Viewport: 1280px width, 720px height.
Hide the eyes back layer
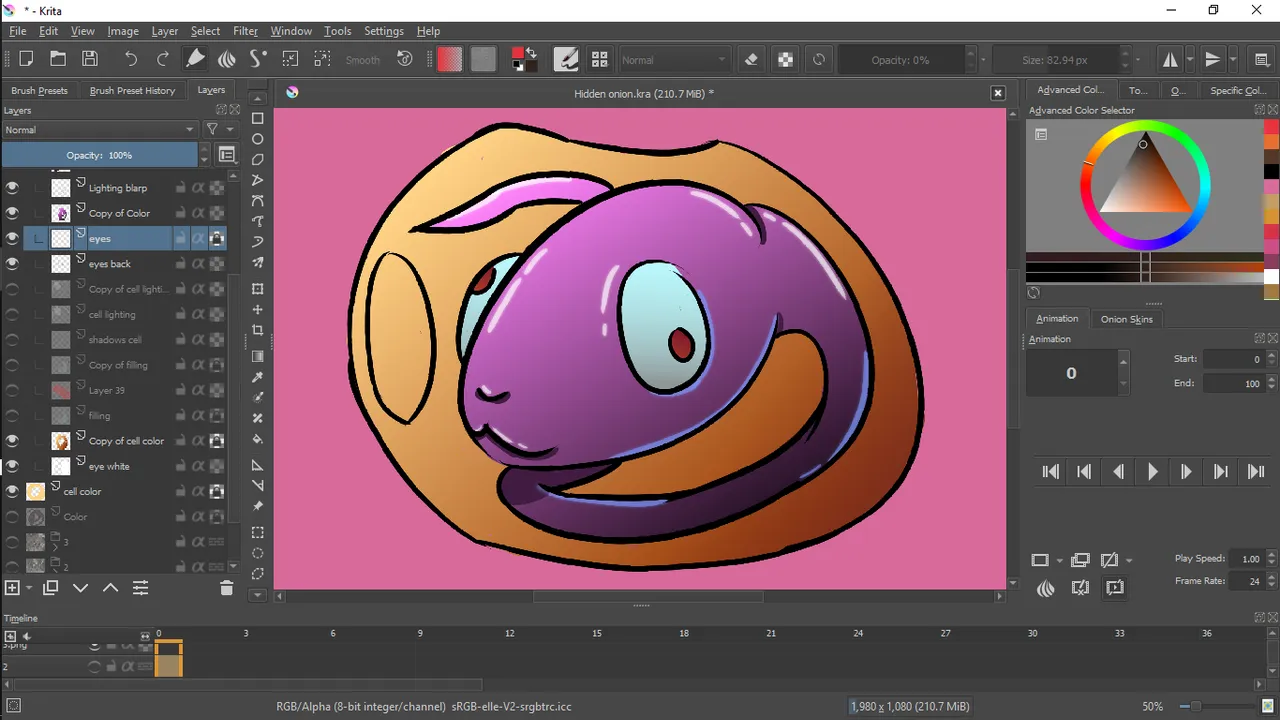point(12,264)
